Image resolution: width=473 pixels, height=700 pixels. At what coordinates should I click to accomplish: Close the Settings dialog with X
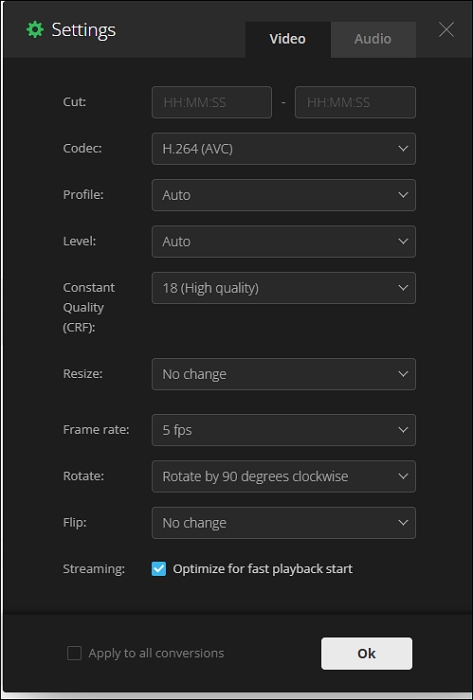[446, 30]
